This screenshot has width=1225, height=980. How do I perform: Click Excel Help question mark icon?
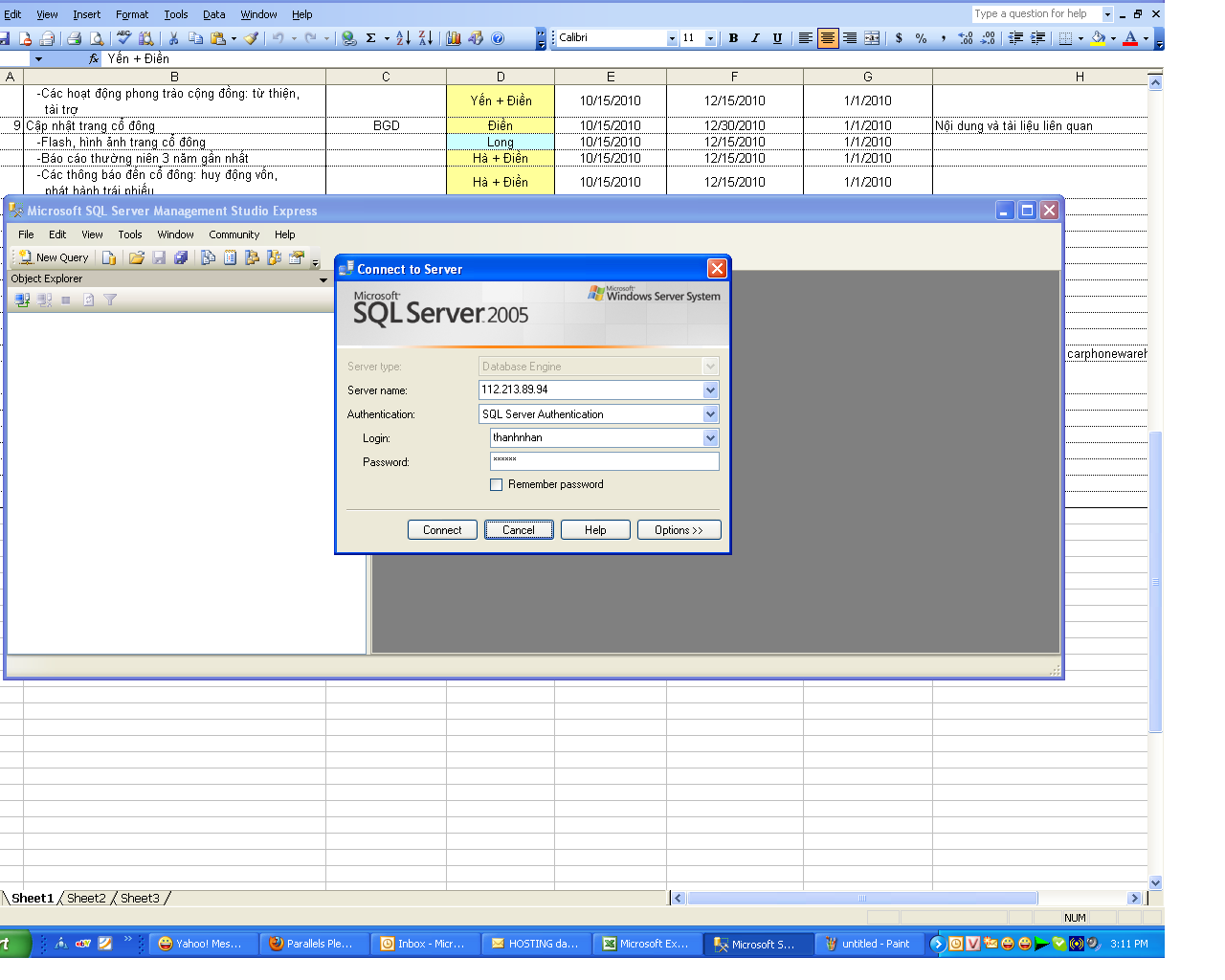(498, 38)
